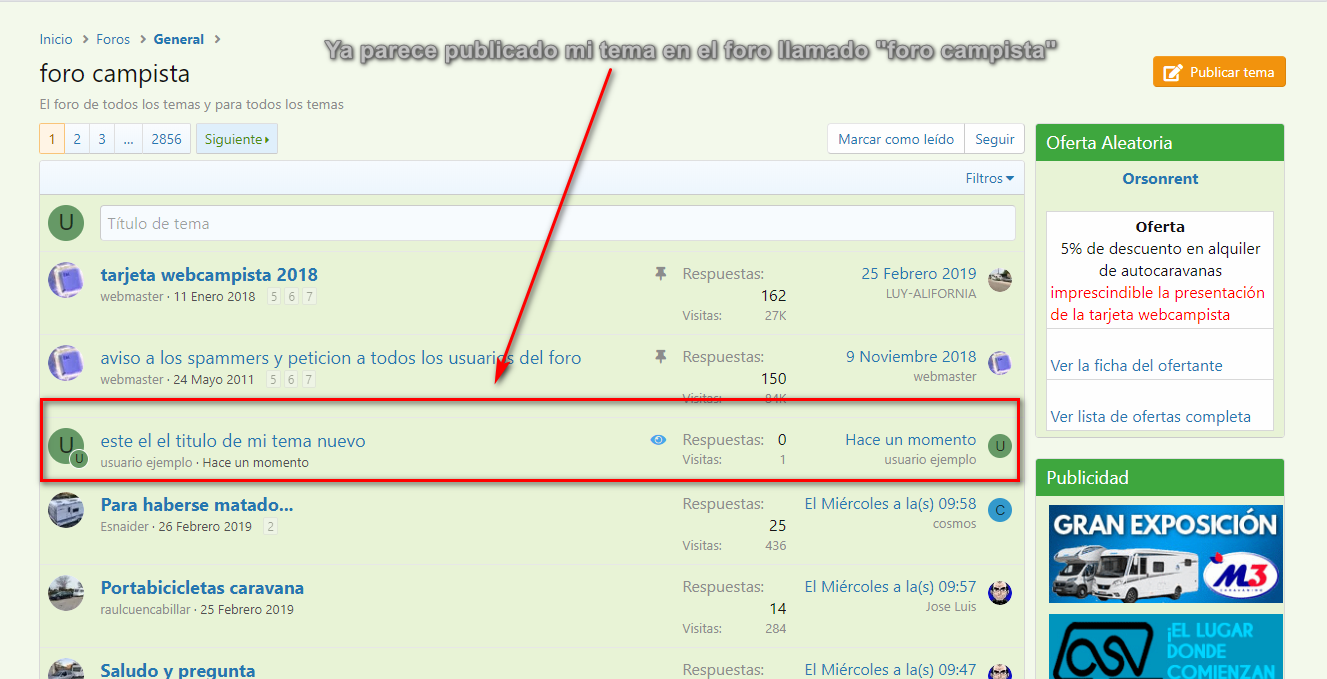Open raulcuencabillar author profile link
The height and width of the screenshot is (679, 1327).
[145, 609]
